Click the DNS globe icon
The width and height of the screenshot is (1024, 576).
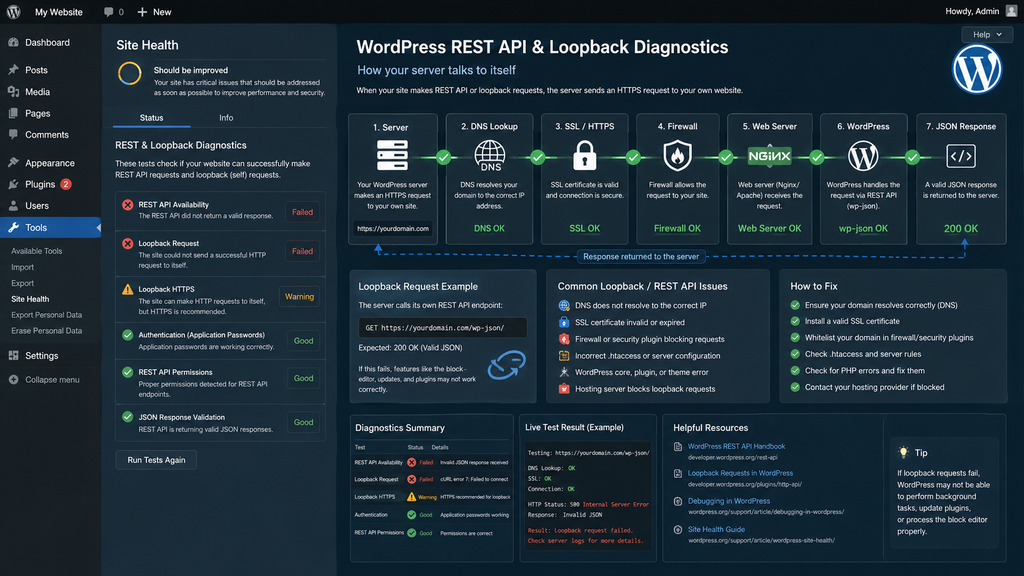click(489, 156)
